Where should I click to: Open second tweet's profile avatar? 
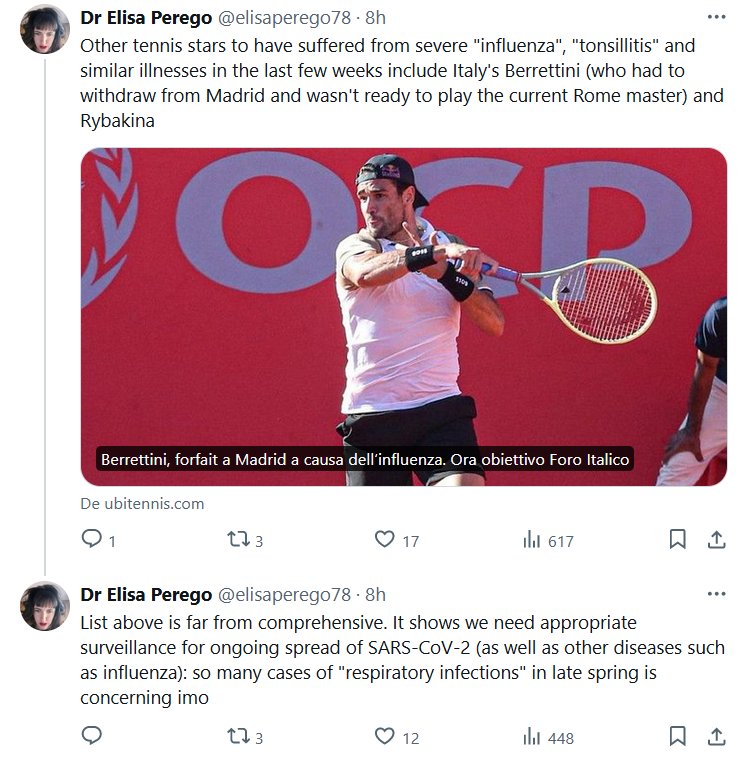pyautogui.click(x=45, y=605)
